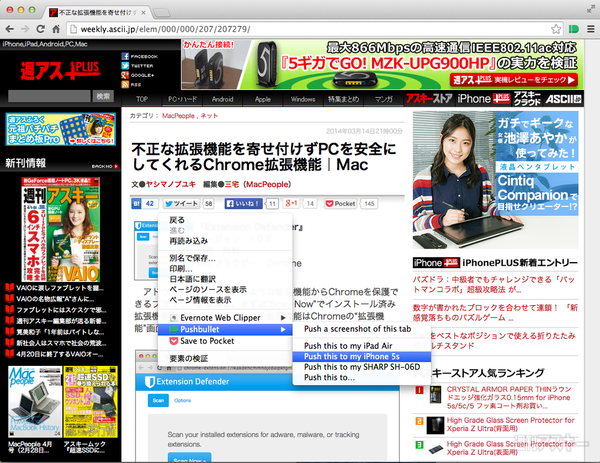Click the site search text field
Viewport: 600px width, 463px height.
pyautogui.click(x=49, y=96)
